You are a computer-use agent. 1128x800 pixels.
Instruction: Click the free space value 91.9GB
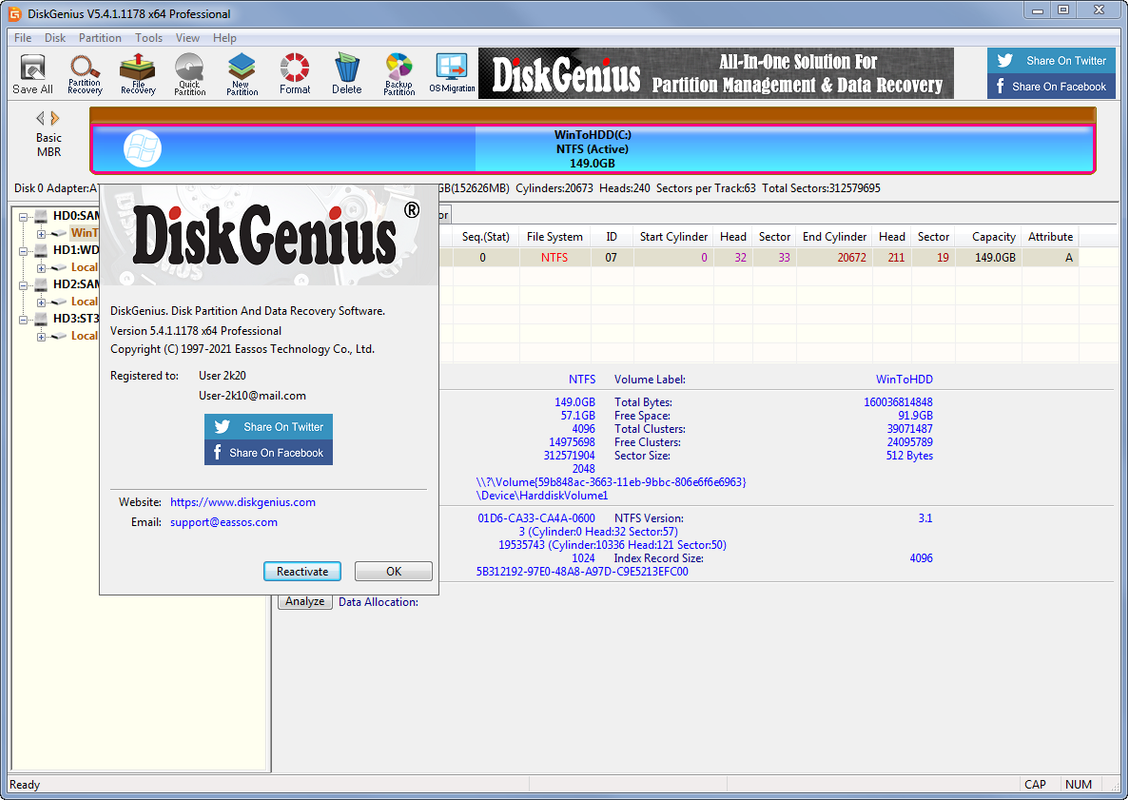[x=915, y=416]
